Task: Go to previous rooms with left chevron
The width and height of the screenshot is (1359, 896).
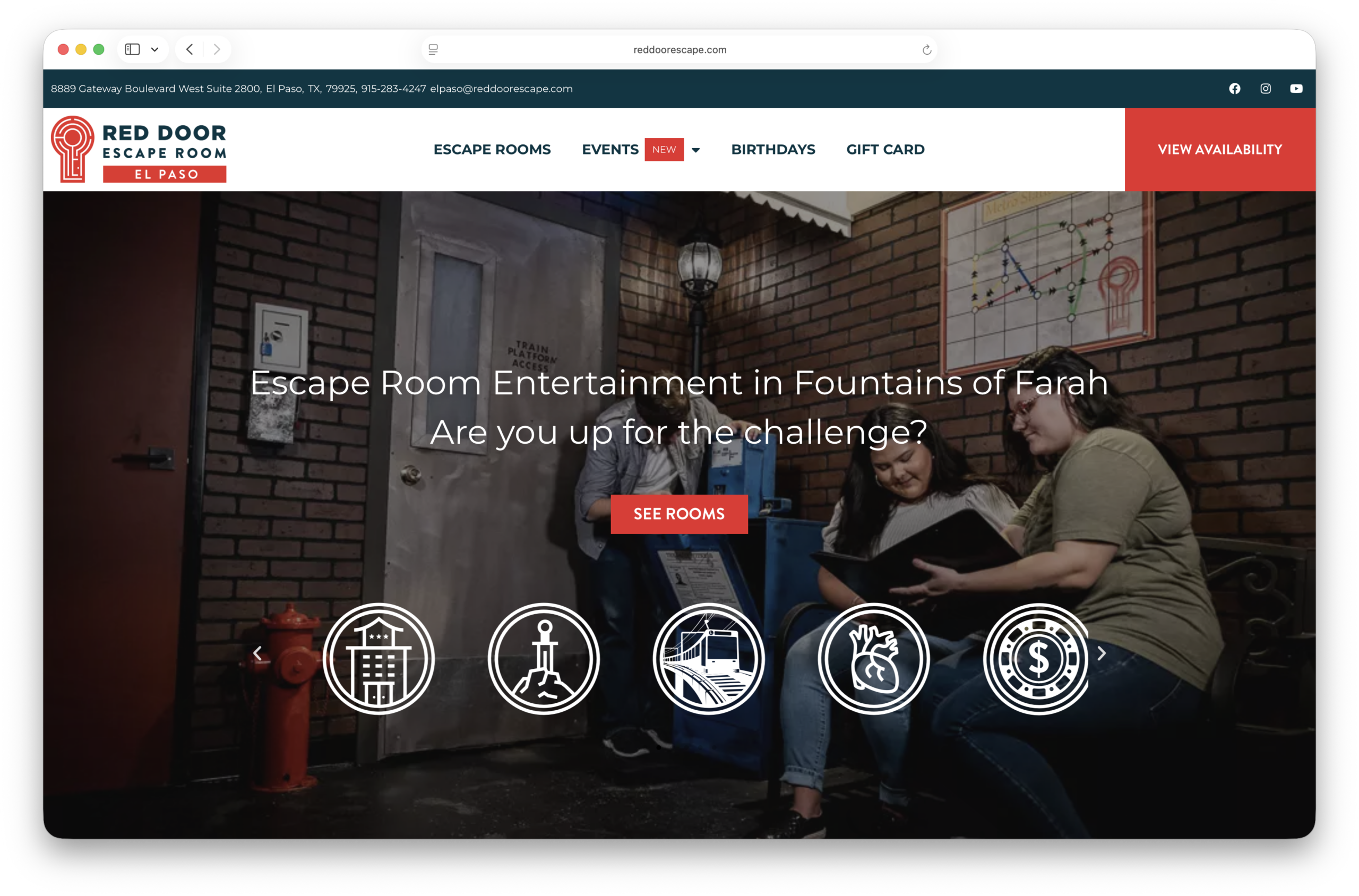Action: click(x=258, y=653)
